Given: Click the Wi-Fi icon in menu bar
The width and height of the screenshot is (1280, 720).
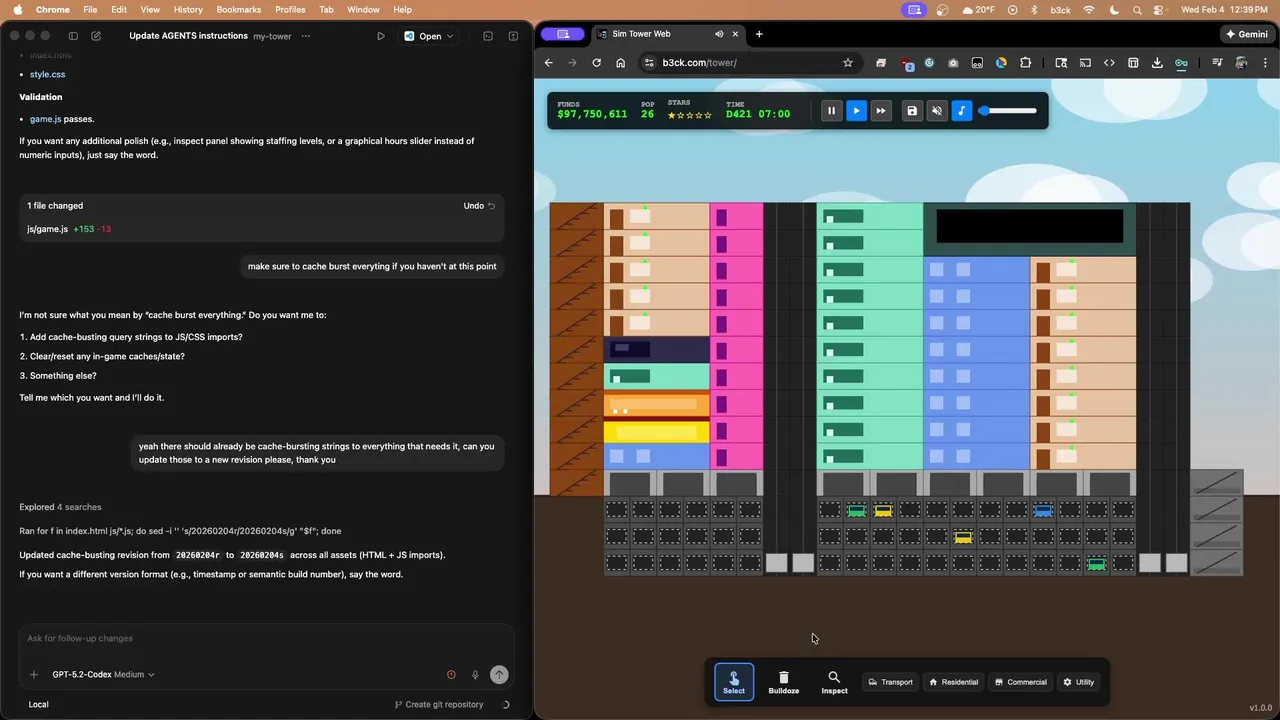Looking at the screenshot, I should pos(1088,9).
